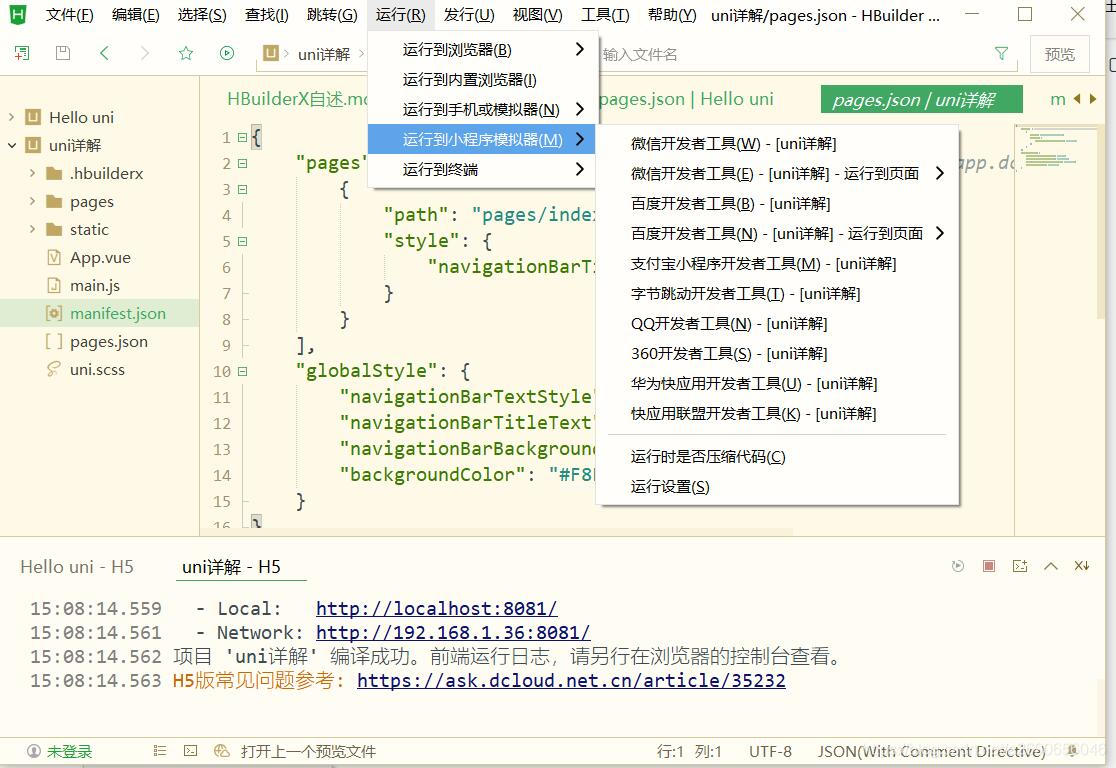Open App.vue in the project tree
Screen dimensions: 1116x768
pyautogui.click(x=100, y=257)
